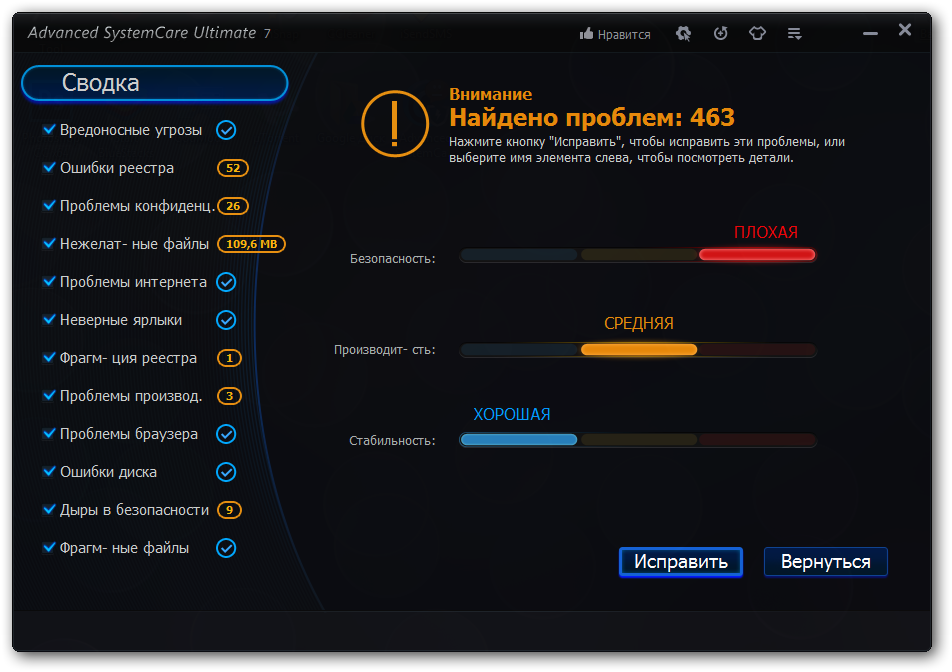The width and height of the screenshot is (952, 672).
Task: Click the blue Стабильность rating bar
Action: pos(518,440)
